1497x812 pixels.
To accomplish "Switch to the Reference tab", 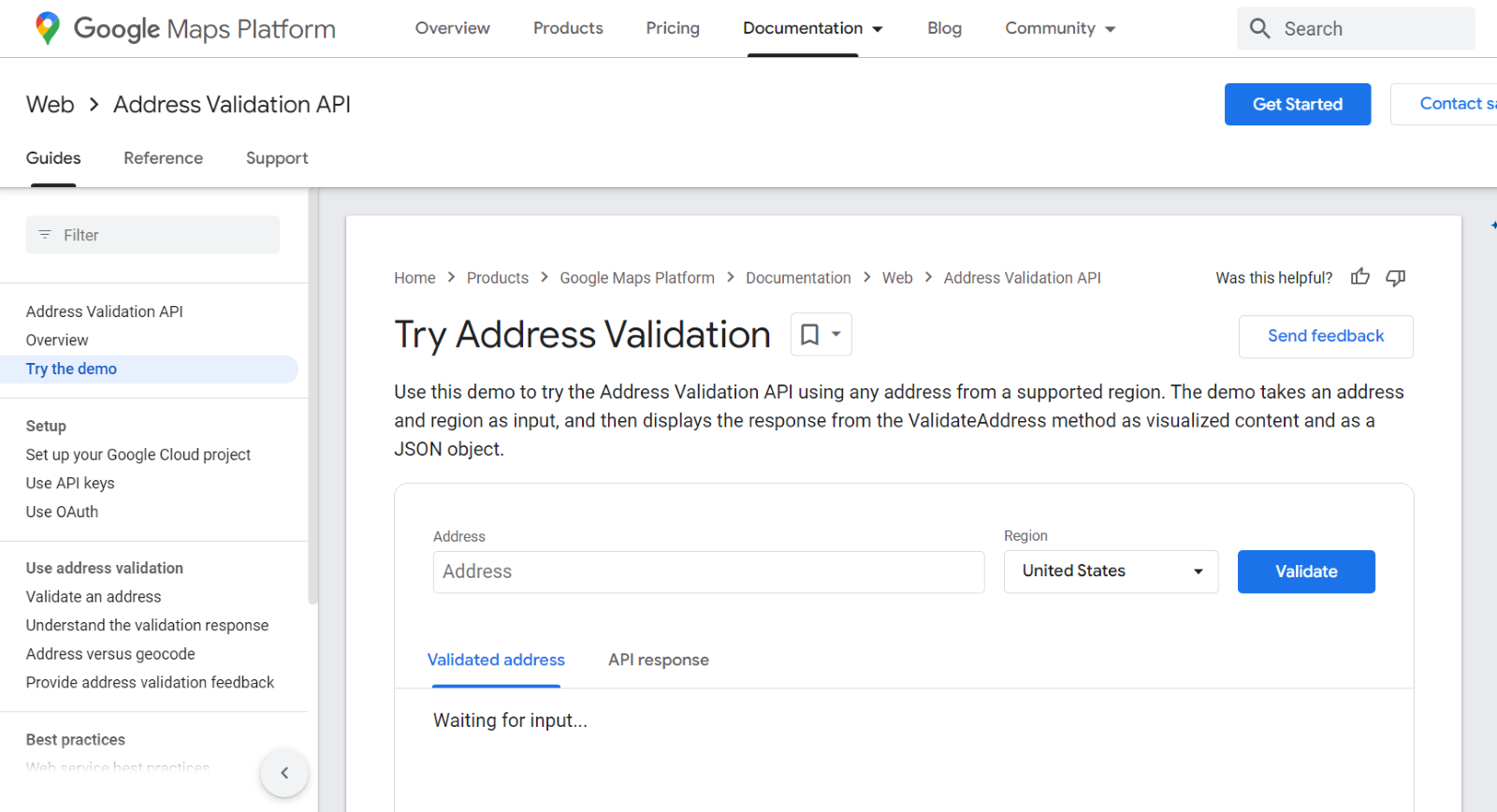I will (x=163, y=158).
